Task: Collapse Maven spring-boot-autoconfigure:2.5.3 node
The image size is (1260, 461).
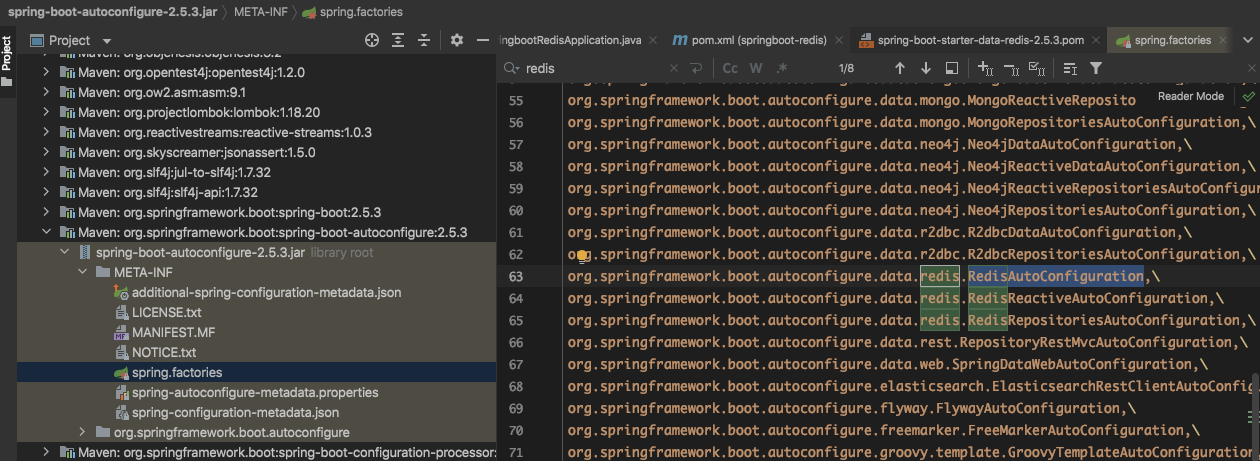Action: click(46, 232)
